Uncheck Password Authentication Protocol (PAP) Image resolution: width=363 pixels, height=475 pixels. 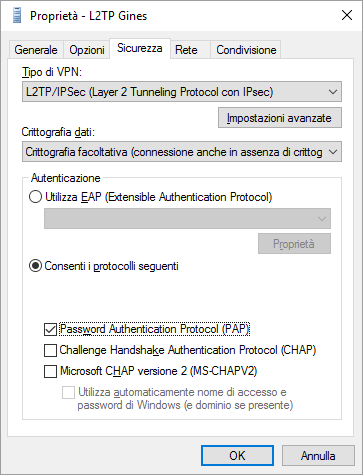50,329
